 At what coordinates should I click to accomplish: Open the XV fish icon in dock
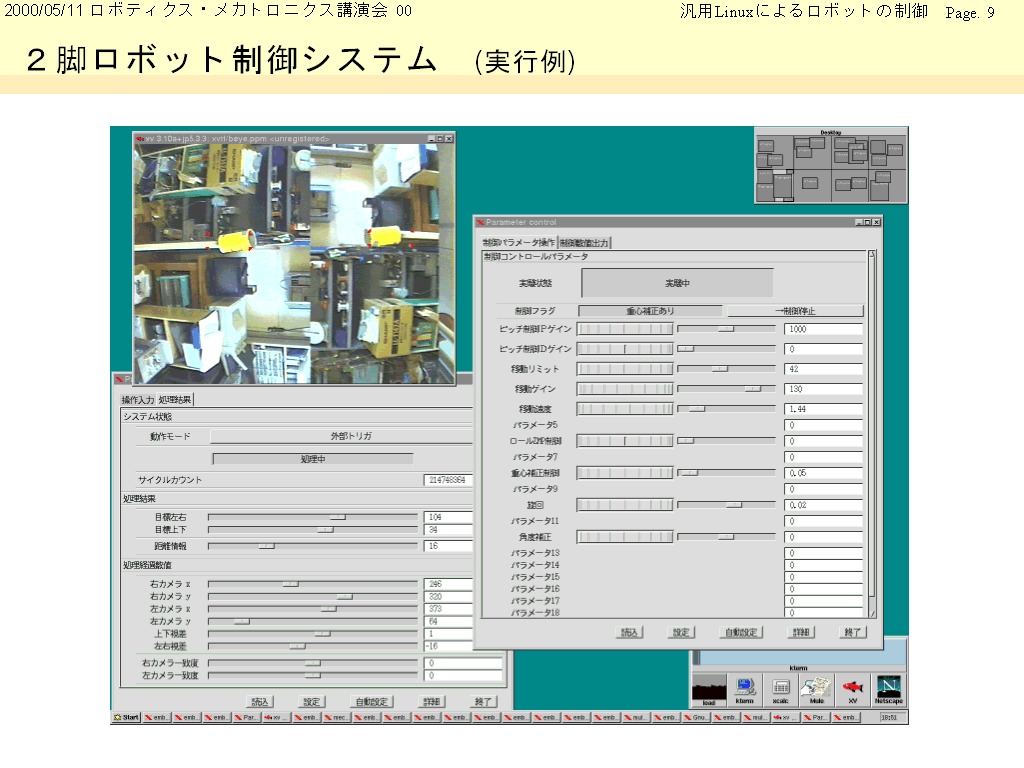852,690
